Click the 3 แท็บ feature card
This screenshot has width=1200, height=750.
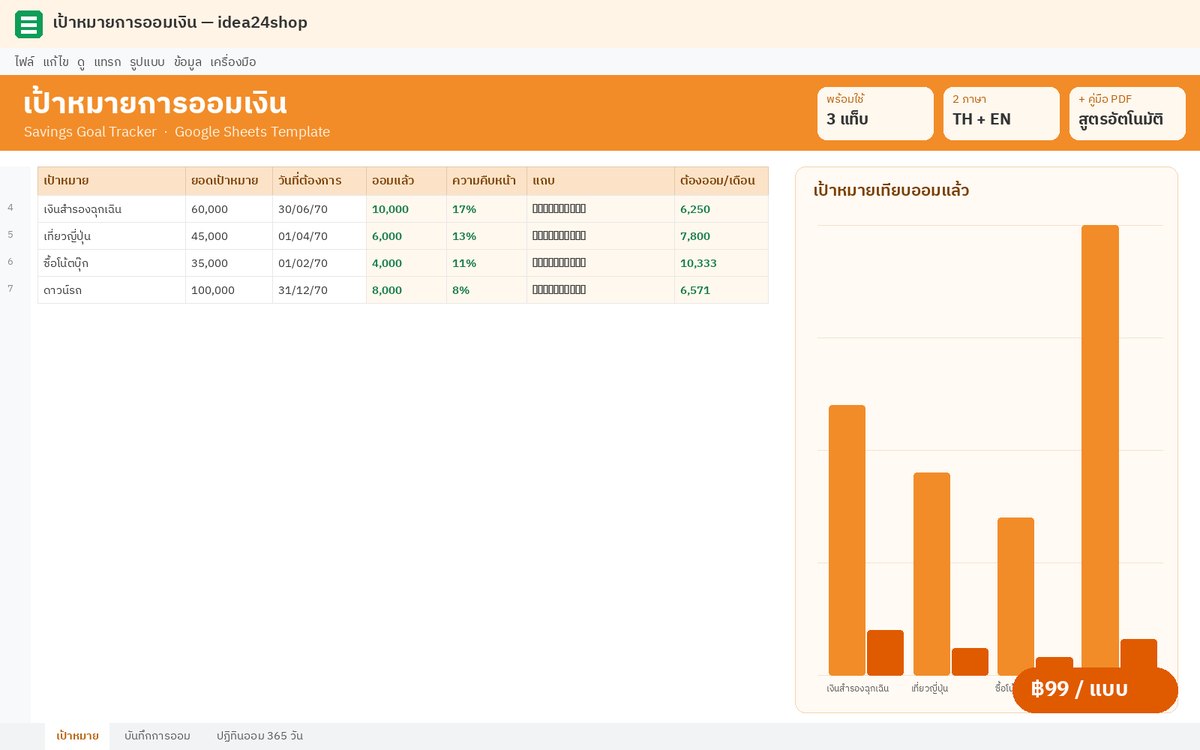[x=875, y=113]
